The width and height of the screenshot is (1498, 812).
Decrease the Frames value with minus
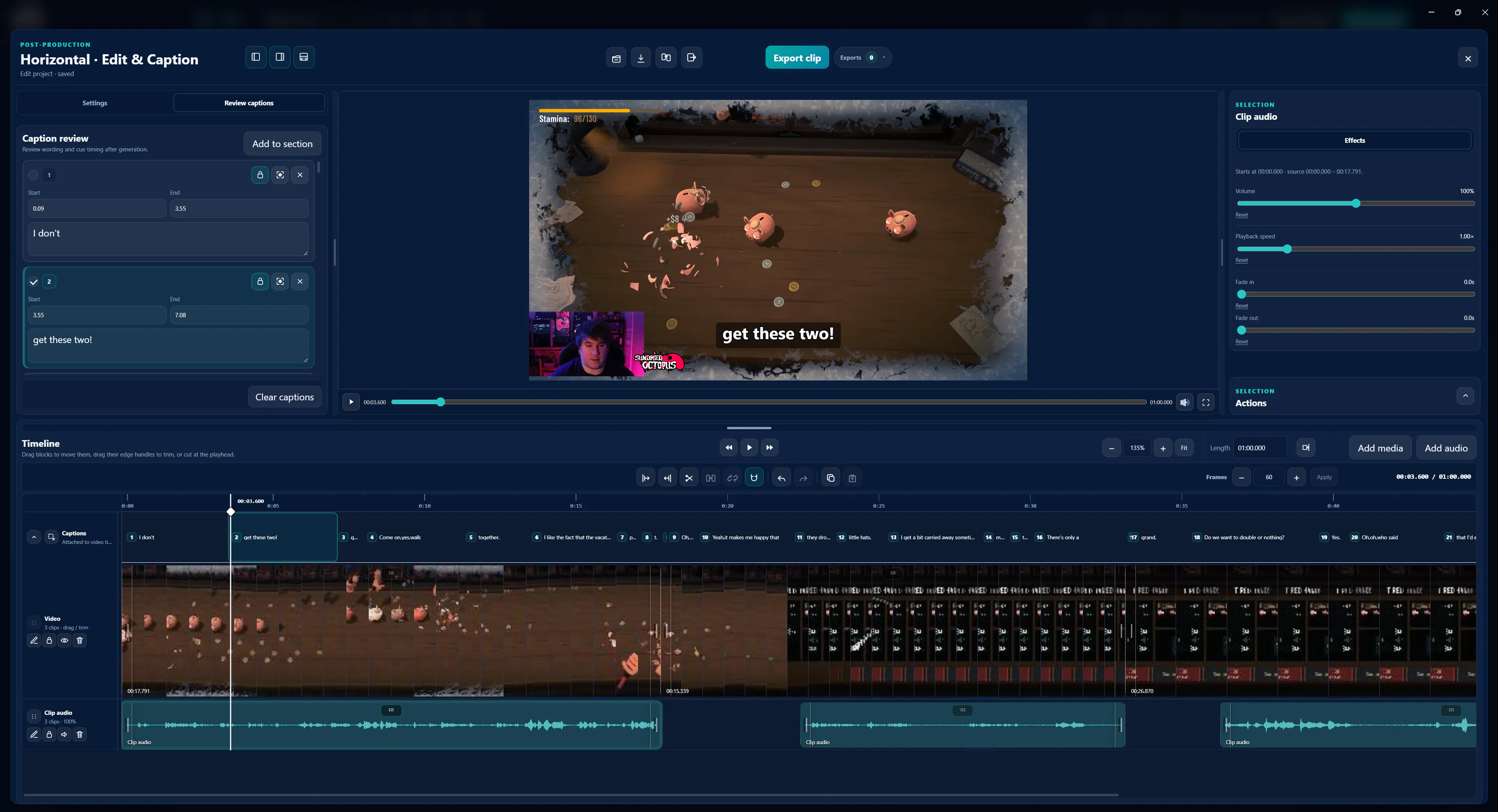[1242, 478]
